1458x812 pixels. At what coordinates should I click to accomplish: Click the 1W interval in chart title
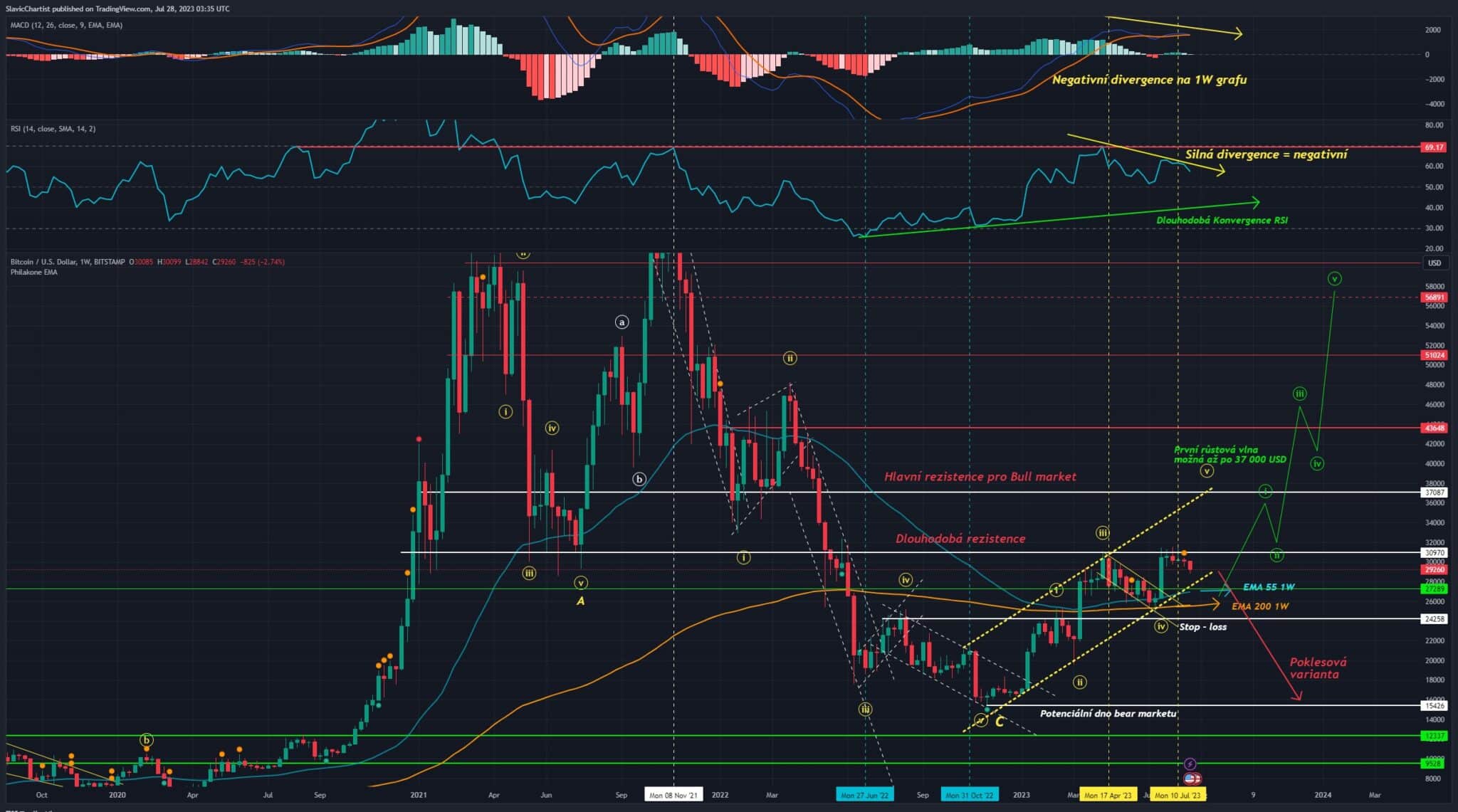[x=84, y=262]
